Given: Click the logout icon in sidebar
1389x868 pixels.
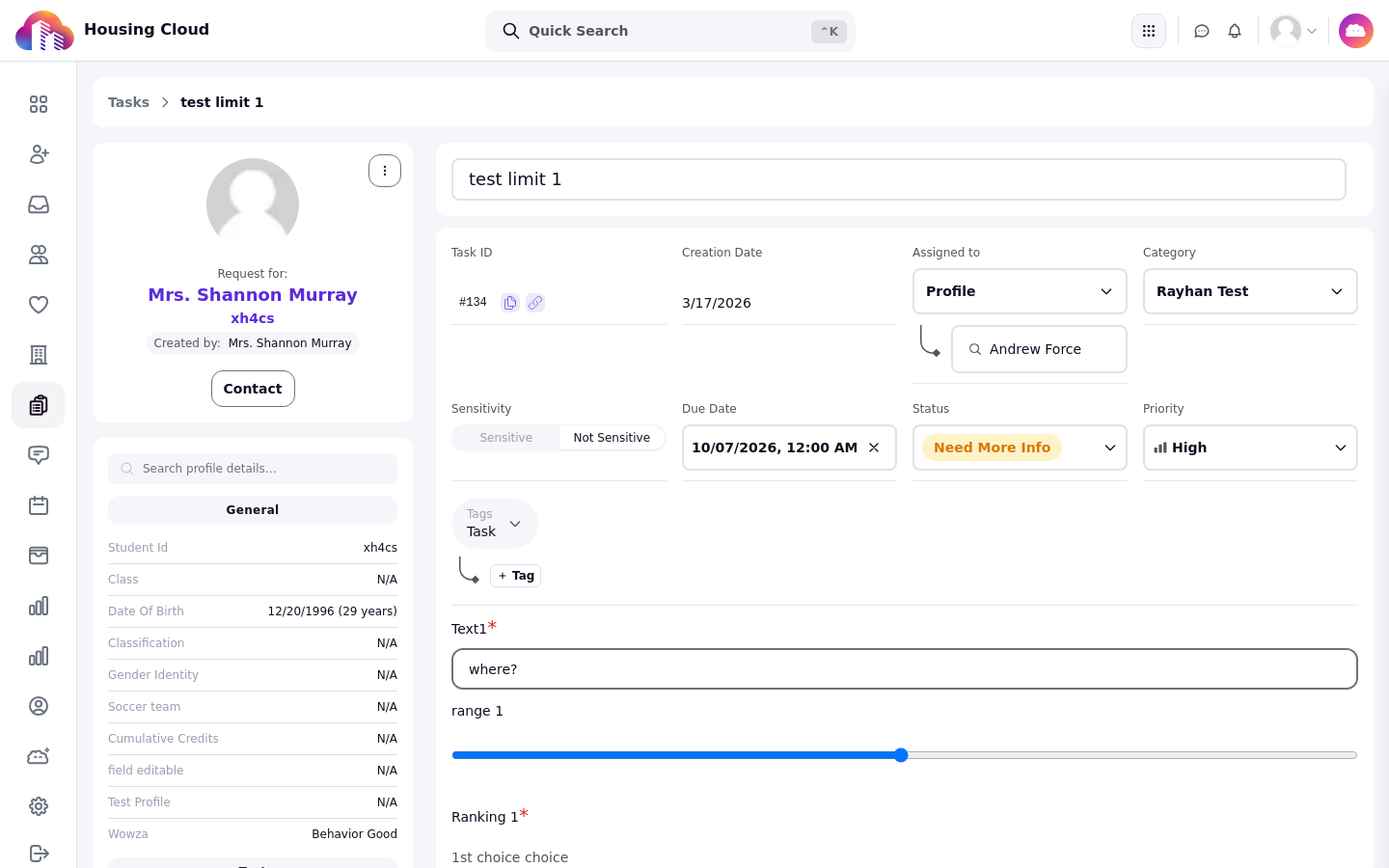Looking at the screenshot, I should (39, 854).
